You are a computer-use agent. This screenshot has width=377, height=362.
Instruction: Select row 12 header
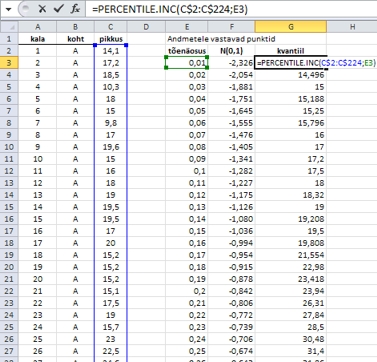click(9, 171)
